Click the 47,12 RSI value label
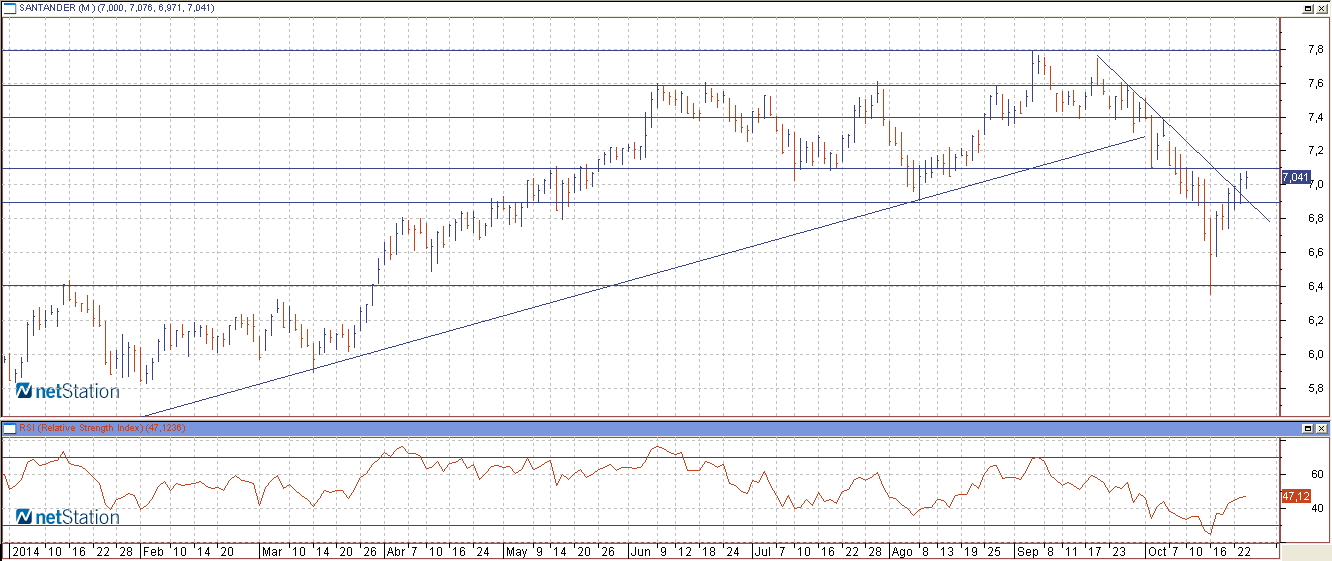Image resolution: width=1332 pixels, height=561 pixels. tap(1295, 495)
